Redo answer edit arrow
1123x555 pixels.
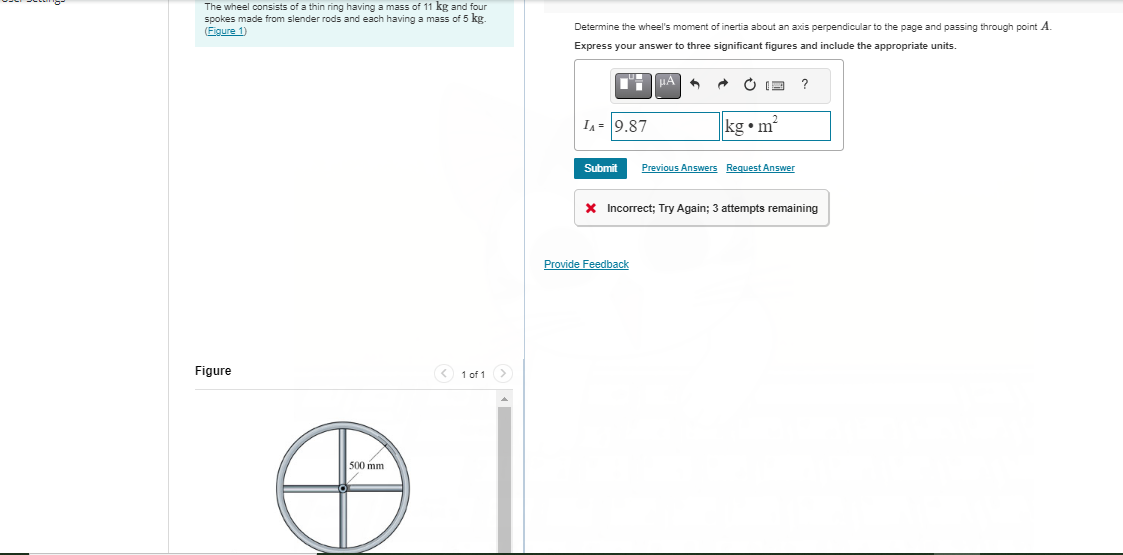click(722, 85)
